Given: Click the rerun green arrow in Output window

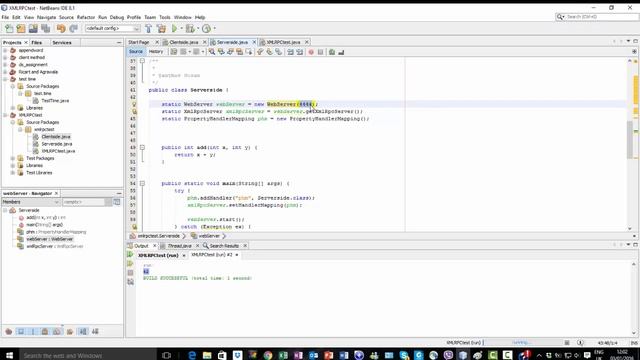Looking at the screenshot, I should (x=130, y=254).
